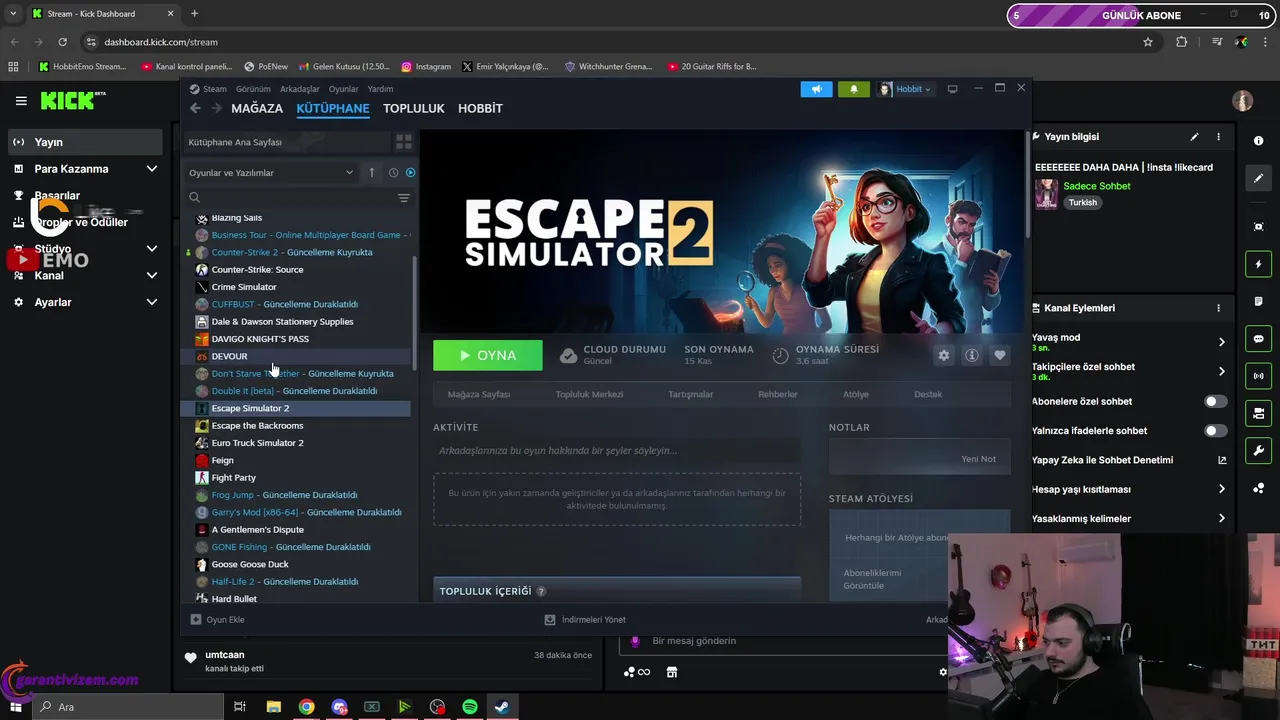Open Chrome from the Windows taskbar
Image resolution: width=1280 pixels, height=720 pixels.
[x=307, y=707]
